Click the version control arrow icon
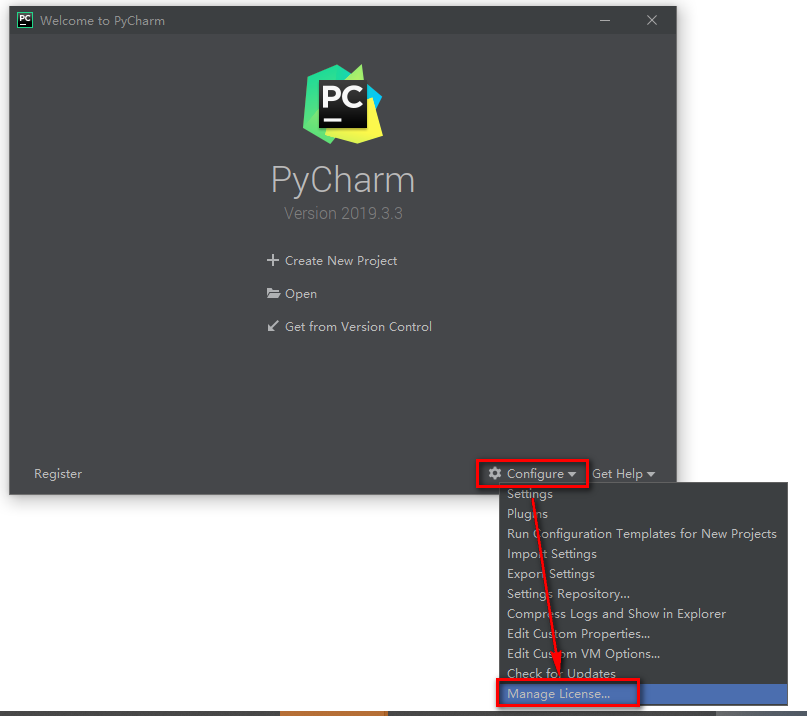The width and height of the screenshot is (807, 716). 272,327
